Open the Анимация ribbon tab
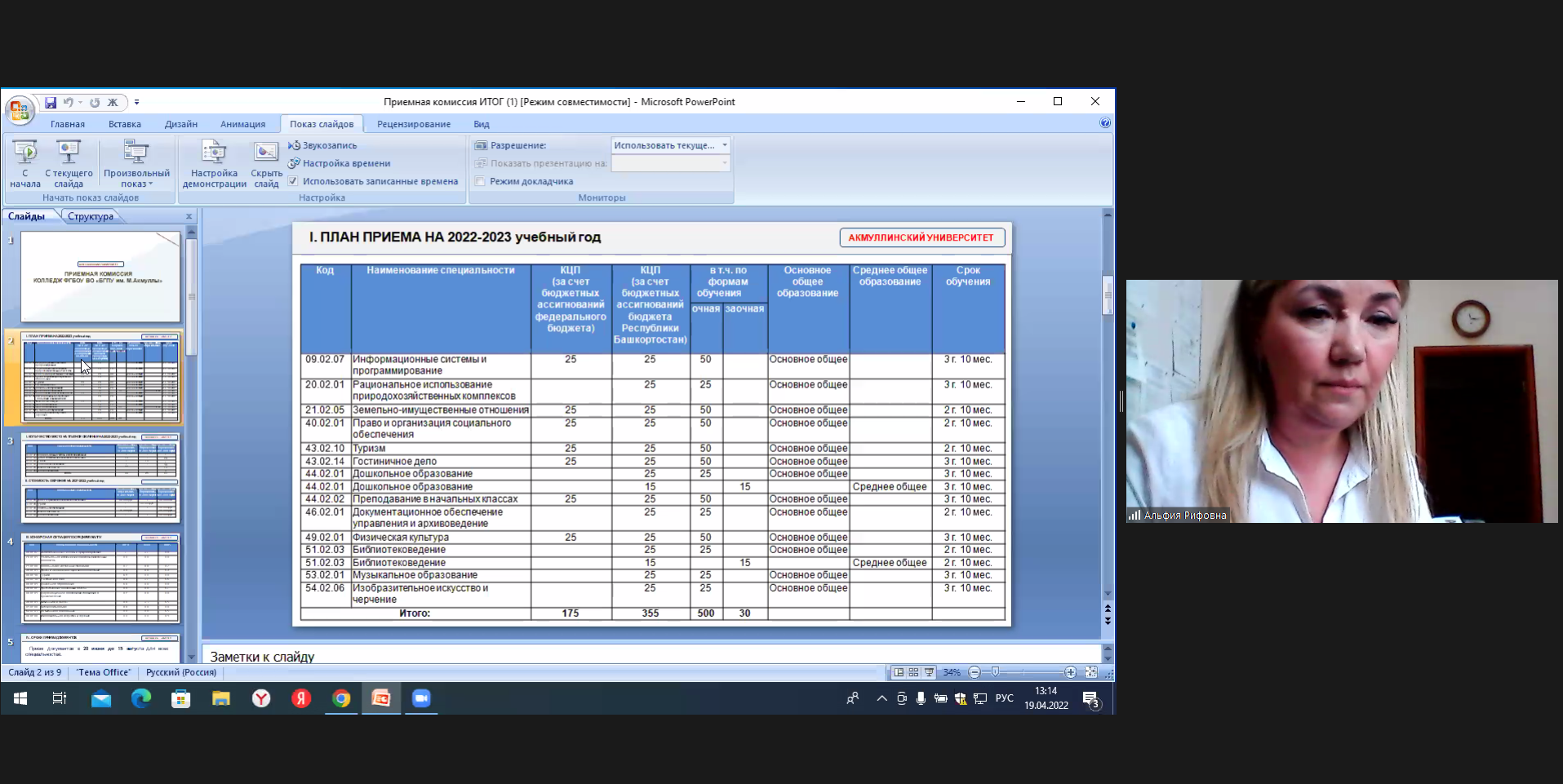Image resolution: width=1563 pixels, height=784 pixels. pos(242,124)
